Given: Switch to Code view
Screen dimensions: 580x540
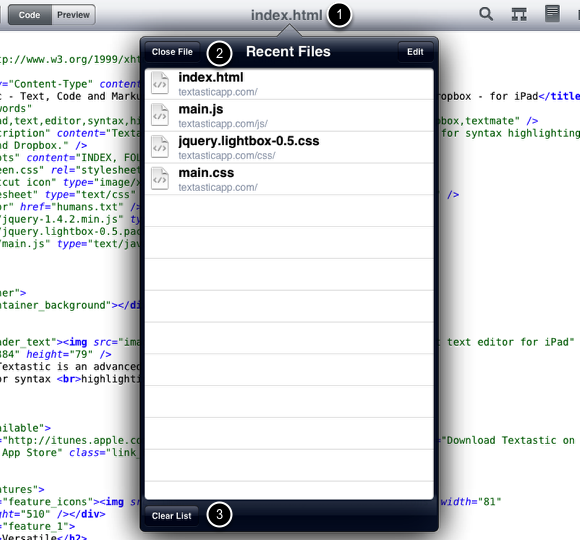Looking at the screenshot, I should [30, 15].
